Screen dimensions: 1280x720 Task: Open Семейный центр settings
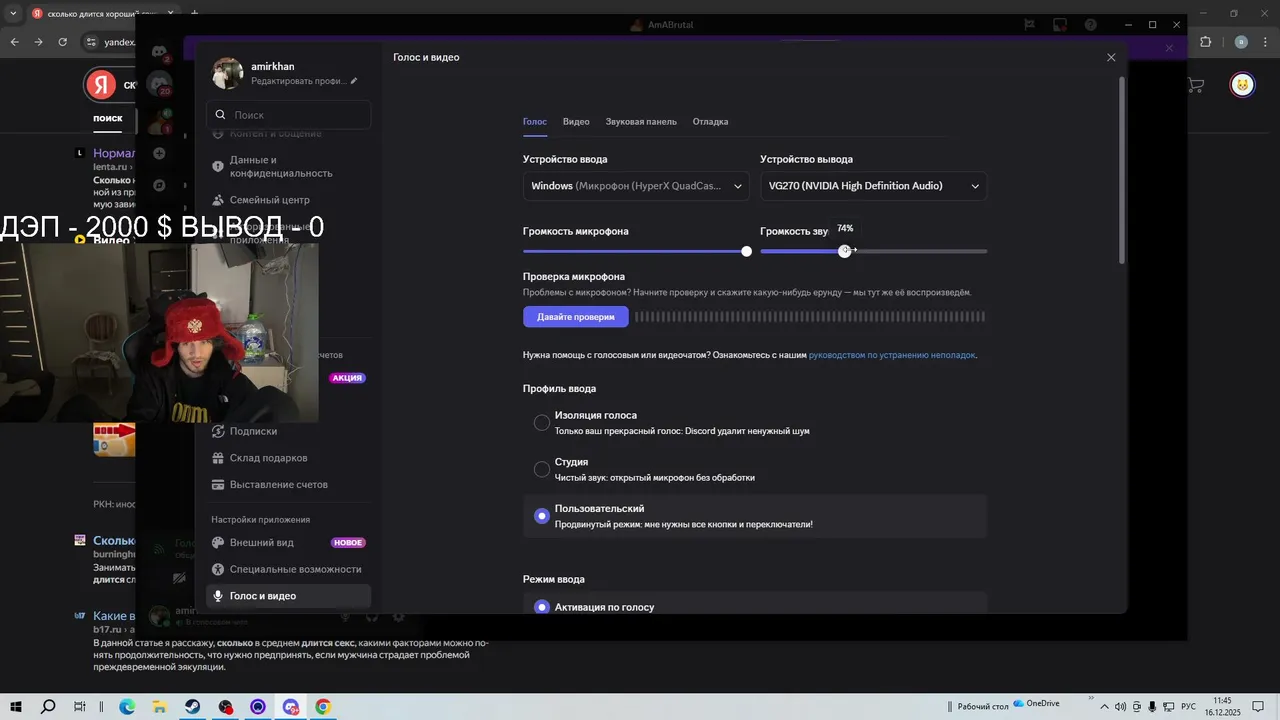289,200
